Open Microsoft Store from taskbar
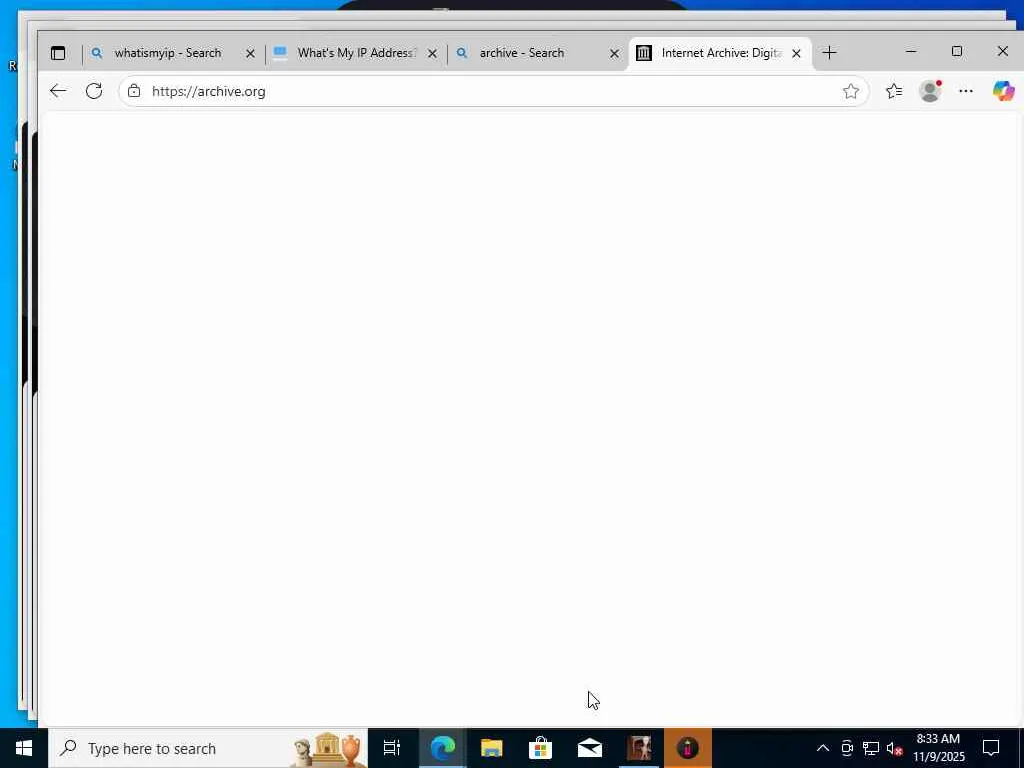 (x=540, y=748)
